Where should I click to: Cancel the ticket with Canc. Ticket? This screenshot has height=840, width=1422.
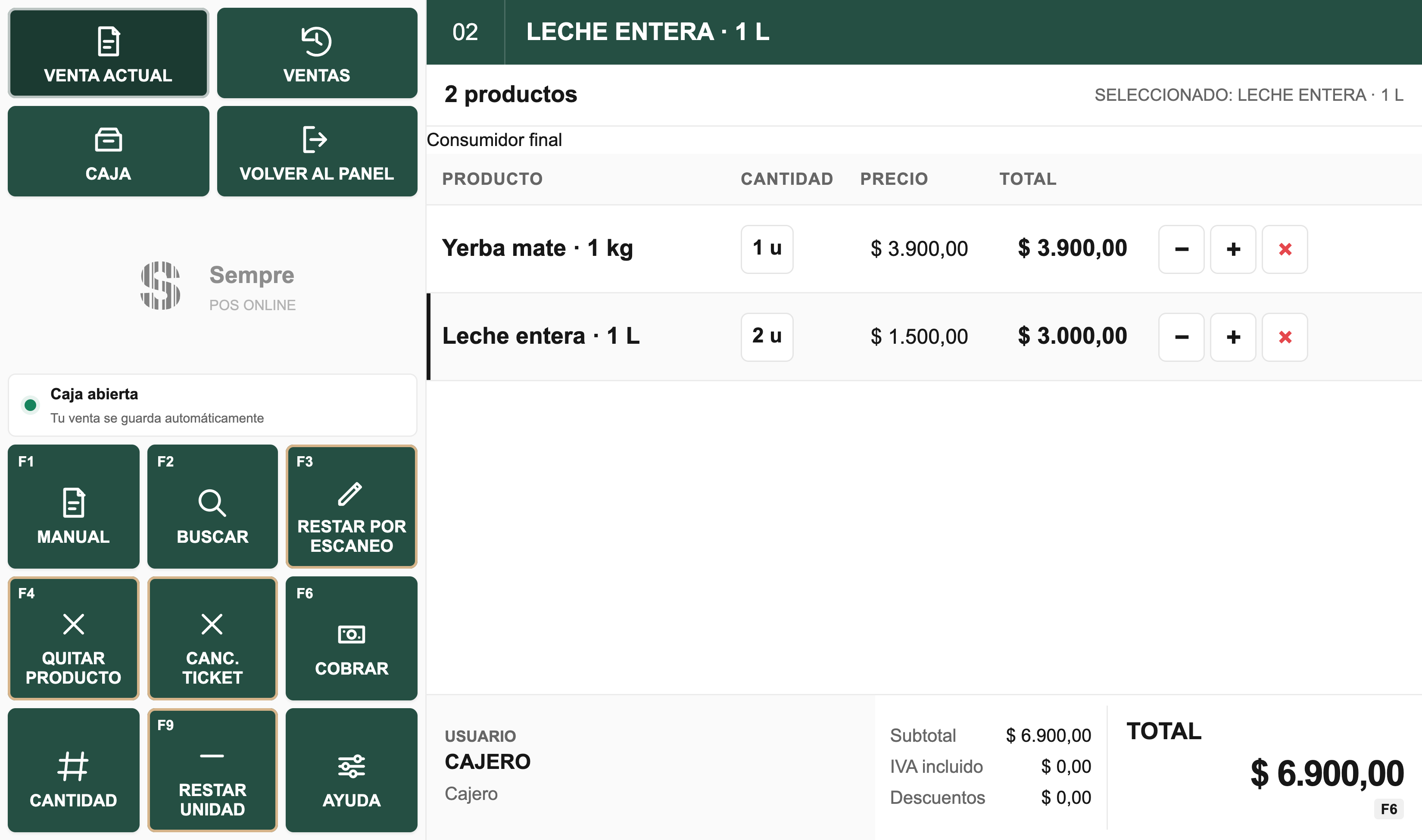click(x=212, y=638)
